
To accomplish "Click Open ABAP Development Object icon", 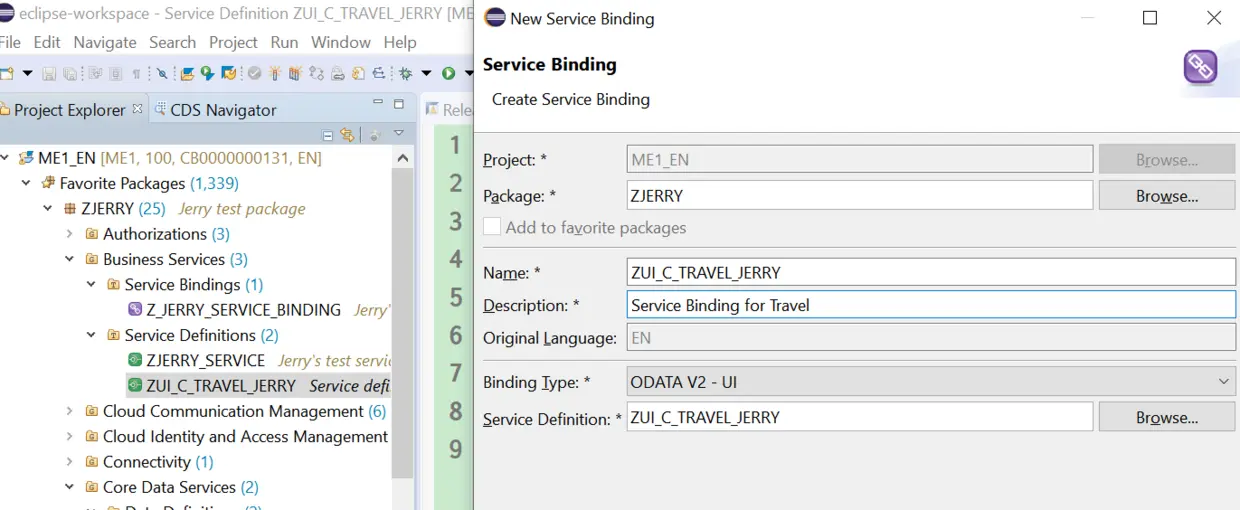I will pyautogui.click(x=187, y=73).
